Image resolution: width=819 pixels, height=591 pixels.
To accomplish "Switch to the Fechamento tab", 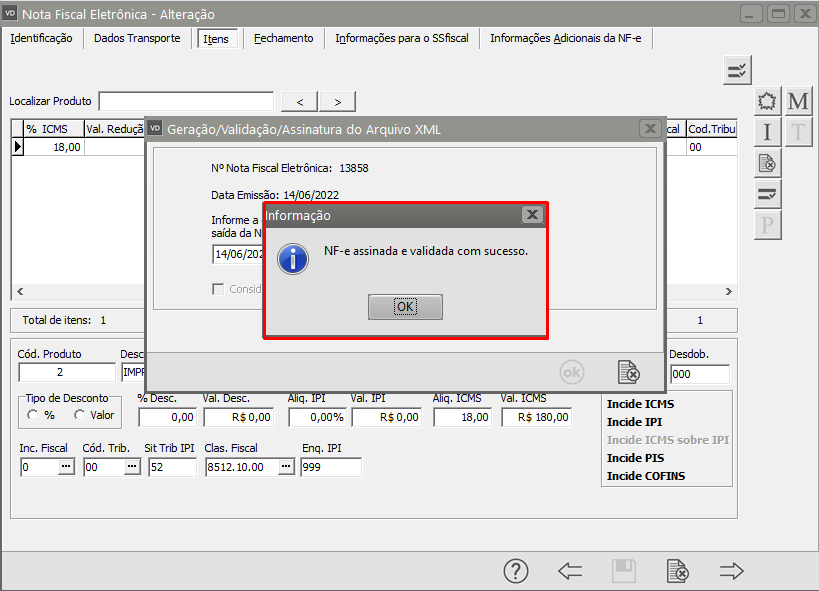I will point(283,39).
